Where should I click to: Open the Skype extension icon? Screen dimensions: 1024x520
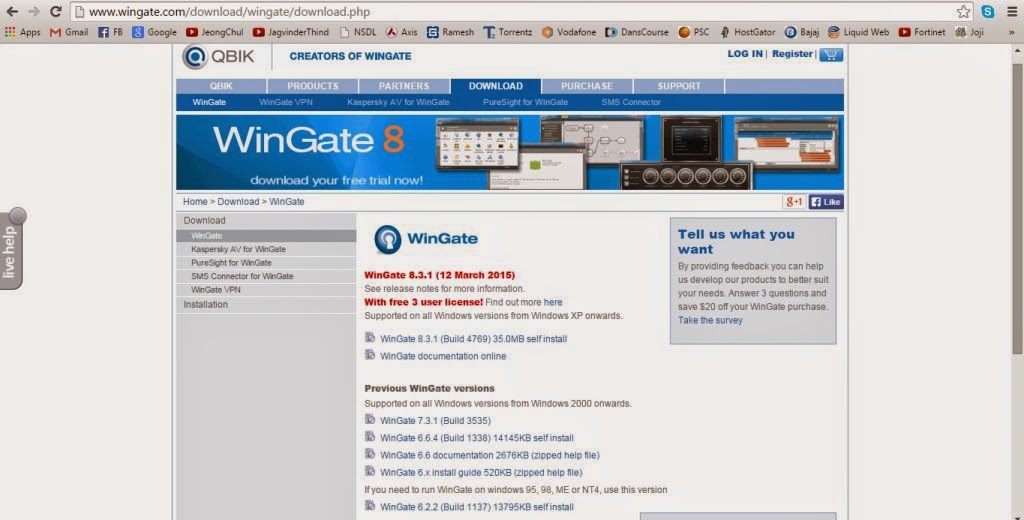click(987, 12)
